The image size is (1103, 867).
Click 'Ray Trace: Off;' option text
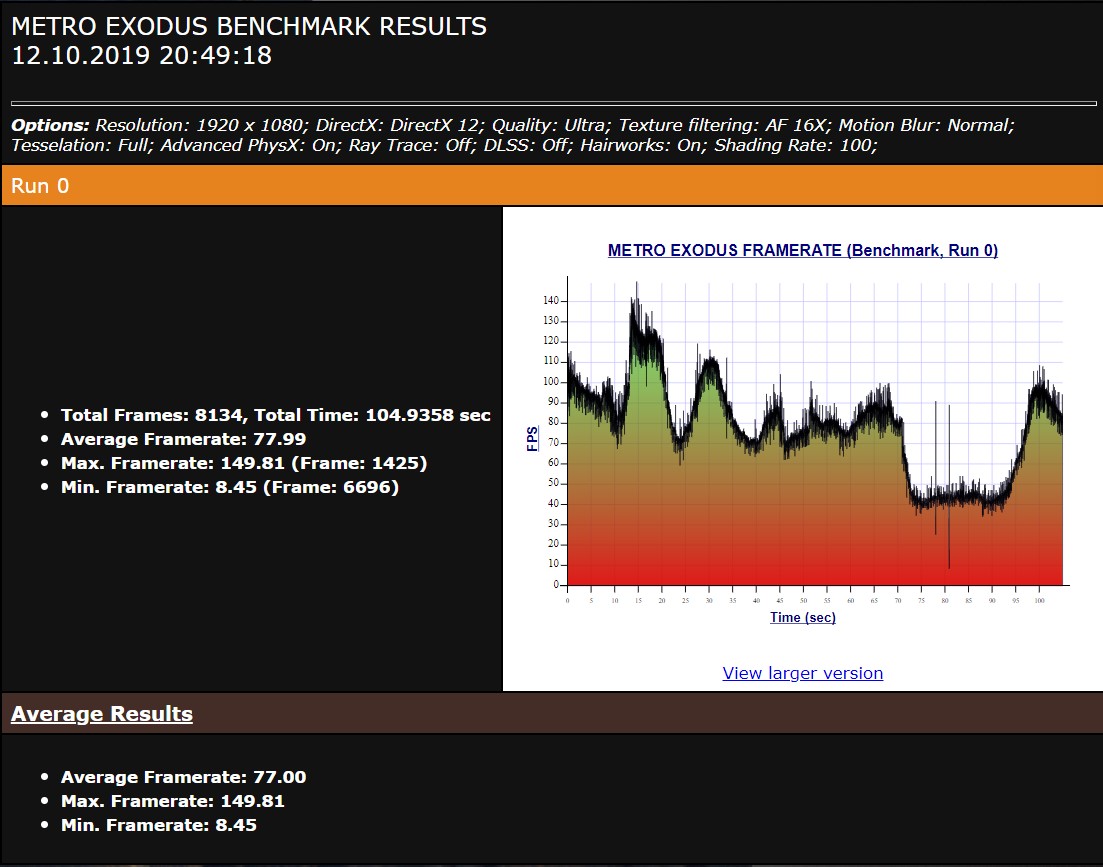413,145
